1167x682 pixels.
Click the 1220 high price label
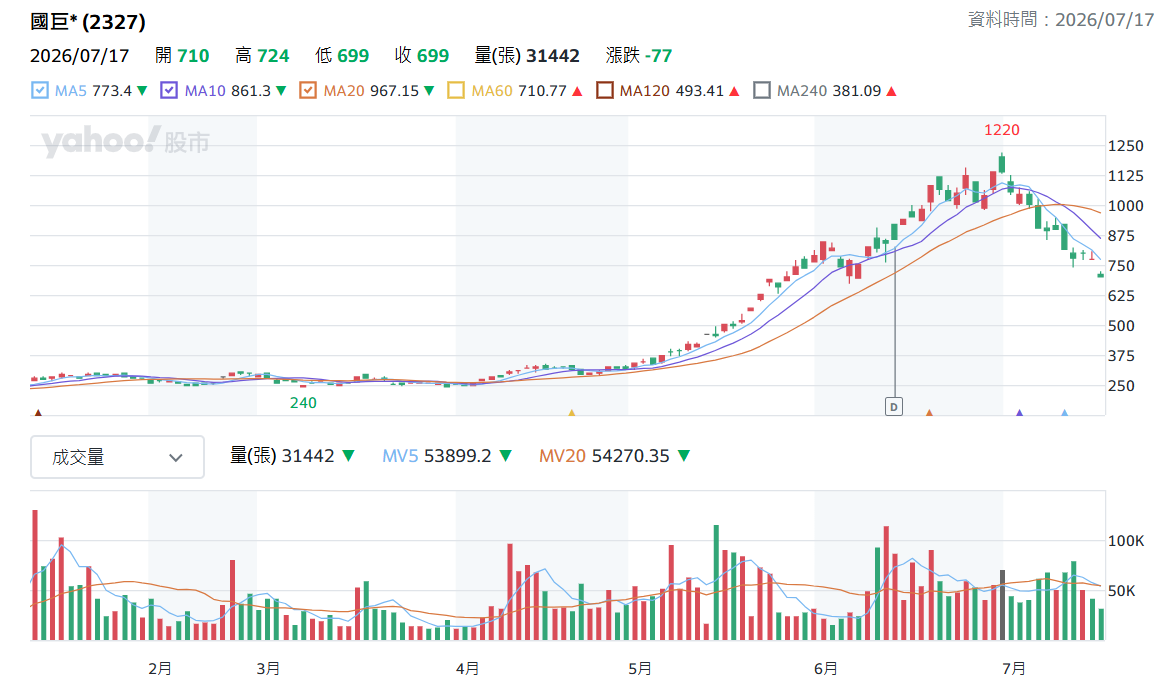(x=1002, y=130)
